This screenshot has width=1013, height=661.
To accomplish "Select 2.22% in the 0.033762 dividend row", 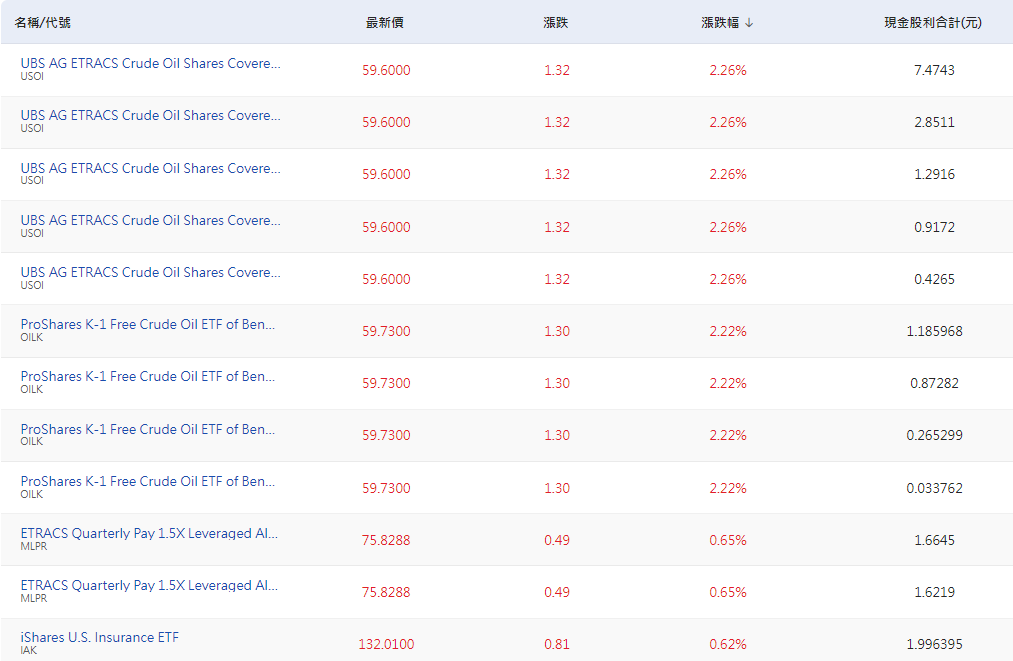I will 728,488.
